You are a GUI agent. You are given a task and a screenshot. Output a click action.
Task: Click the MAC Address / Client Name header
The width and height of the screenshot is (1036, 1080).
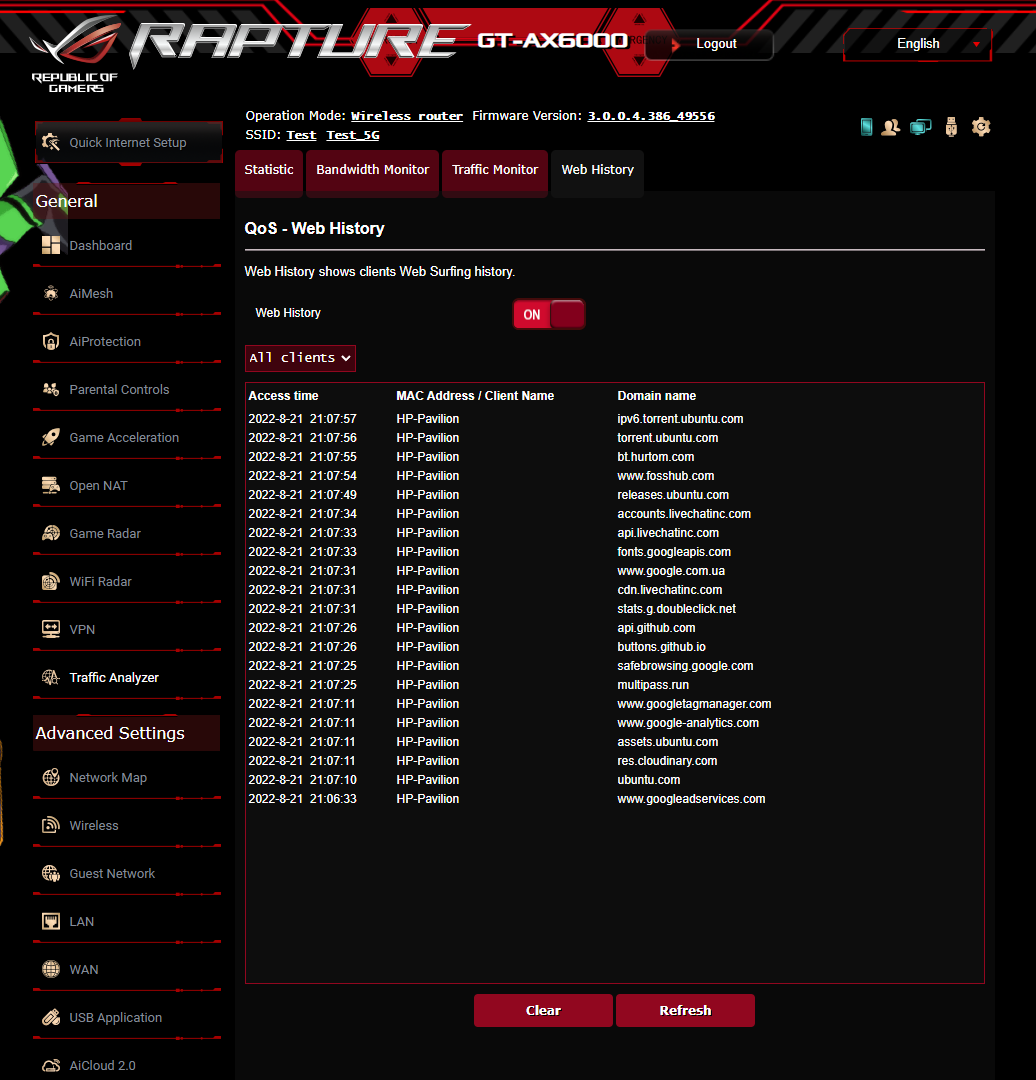pyautogui.click(x=475, y=396)
